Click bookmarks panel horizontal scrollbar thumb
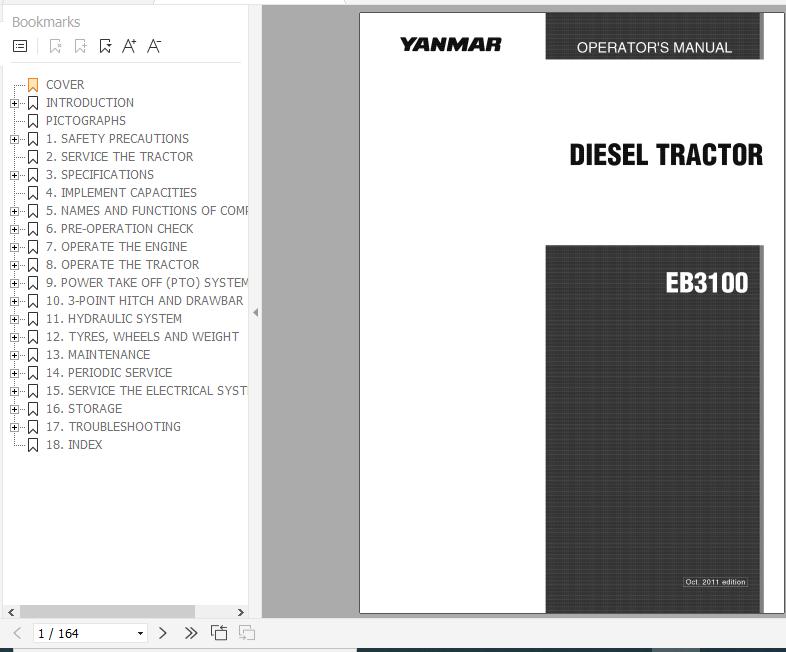This screenshot has height=652, width=786. pos(107,612)
